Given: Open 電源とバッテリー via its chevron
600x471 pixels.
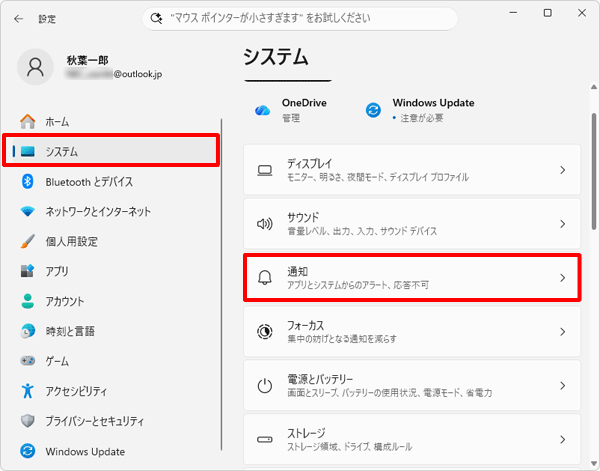Looking at the screenshot, I should 562,386.
